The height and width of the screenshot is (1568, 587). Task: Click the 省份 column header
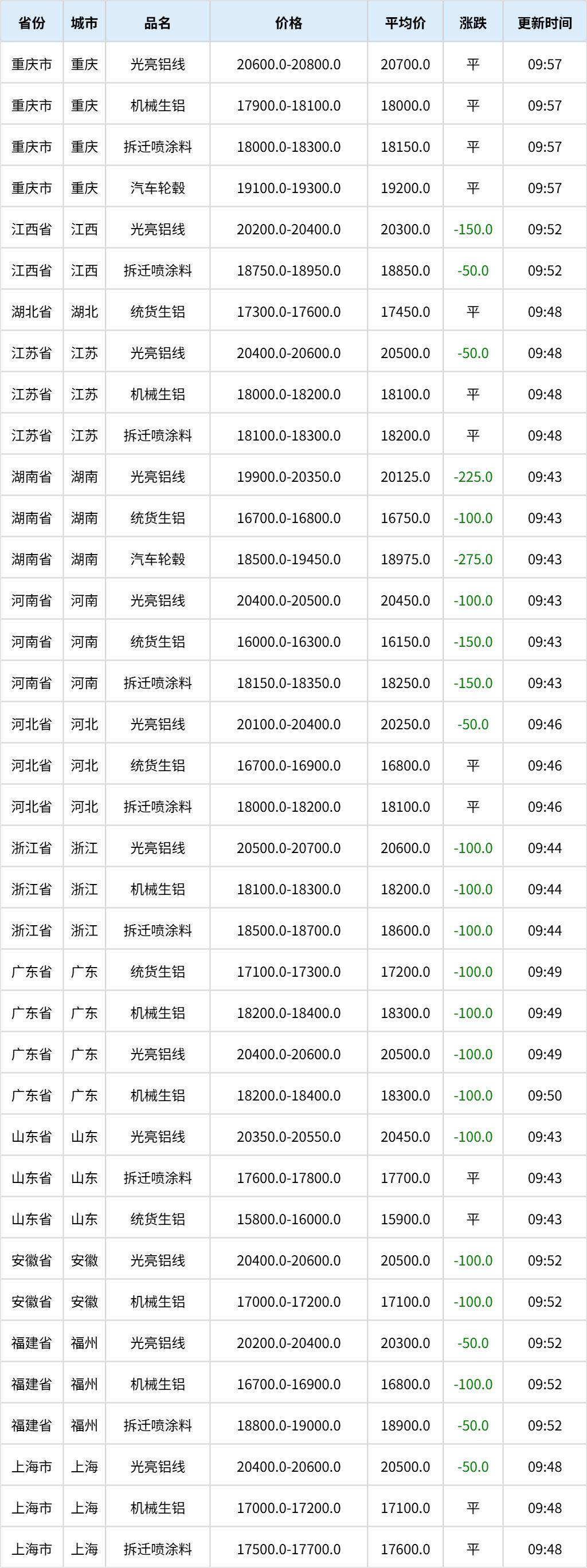pos(32,23)
